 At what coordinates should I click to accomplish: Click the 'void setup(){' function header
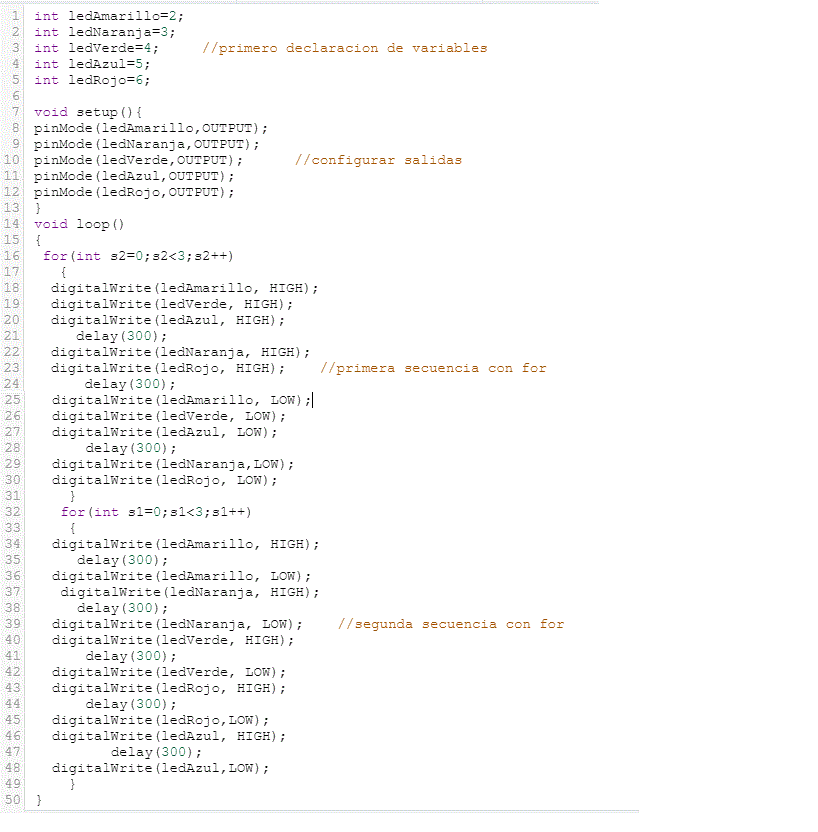pyautogui.click(x=88, y=112)
